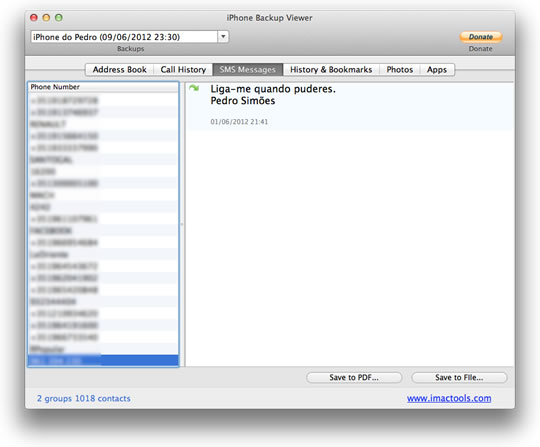The width and height of the screenshot is (540, 447).
Task: Open the Apps tab
Action: [x=437, y=70]
